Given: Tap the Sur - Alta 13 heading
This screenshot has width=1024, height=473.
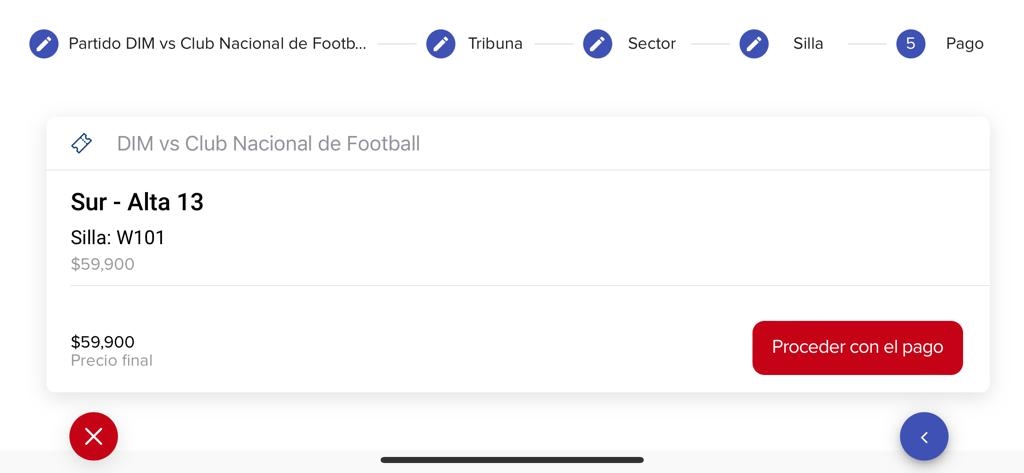Looking at the screenshot, I should (137, 202).
